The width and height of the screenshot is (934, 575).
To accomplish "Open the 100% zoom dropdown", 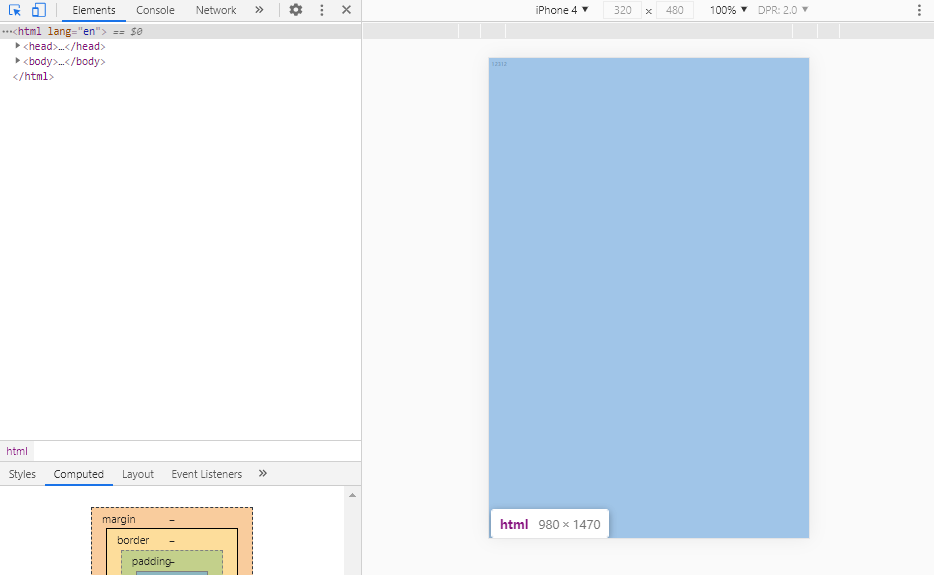I will click(x=728, y=10).
